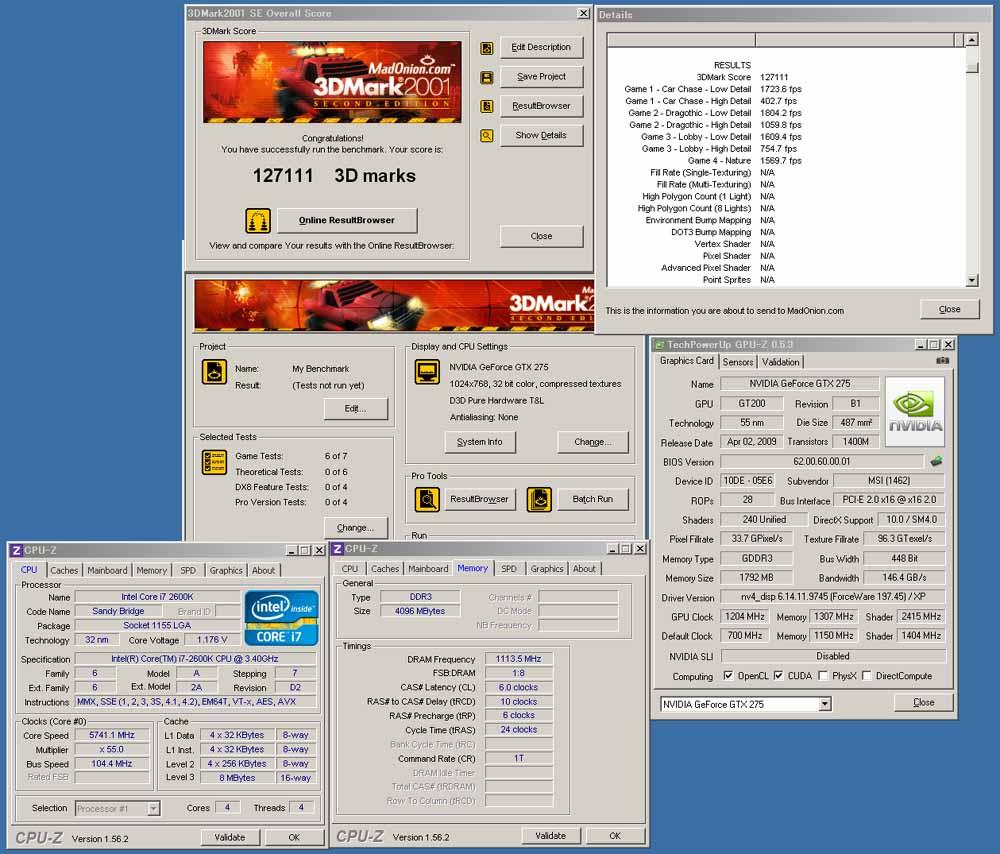Screen dimensions: 1000x854
Task: Click the ResultBrowser icon in score window
Action: 487,107
